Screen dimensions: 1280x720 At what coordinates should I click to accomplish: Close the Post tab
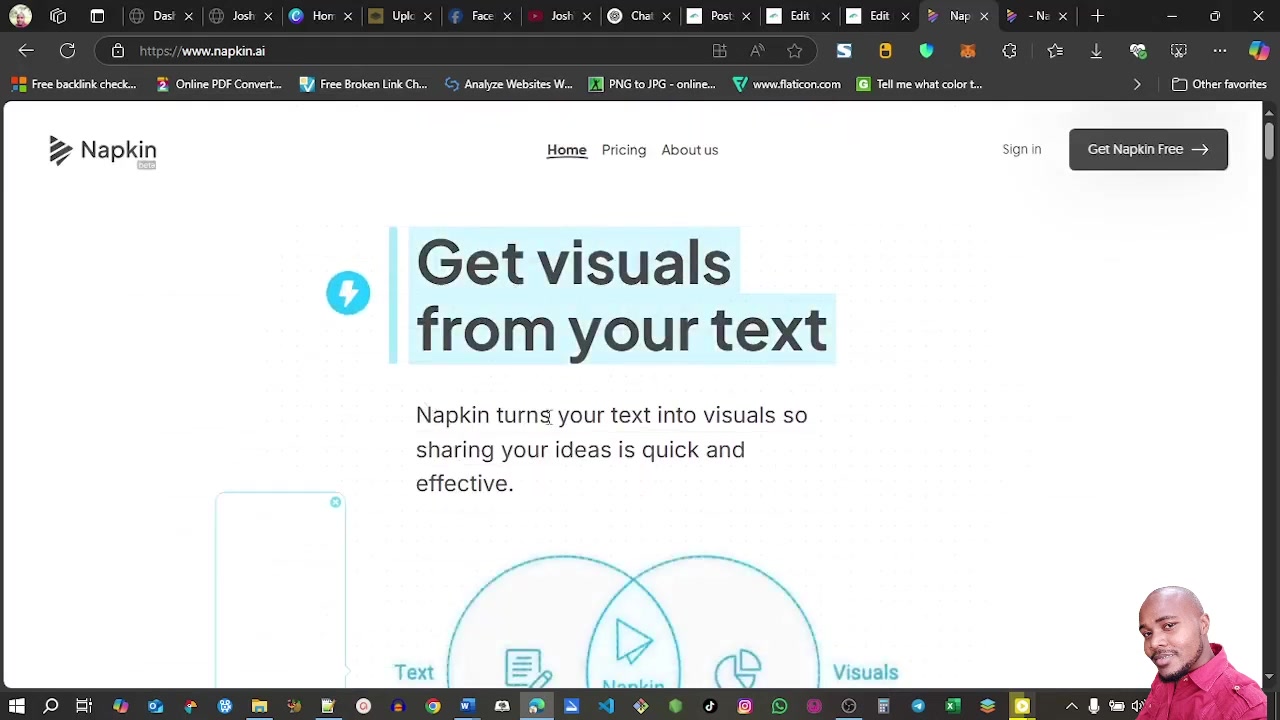(745, 16)
